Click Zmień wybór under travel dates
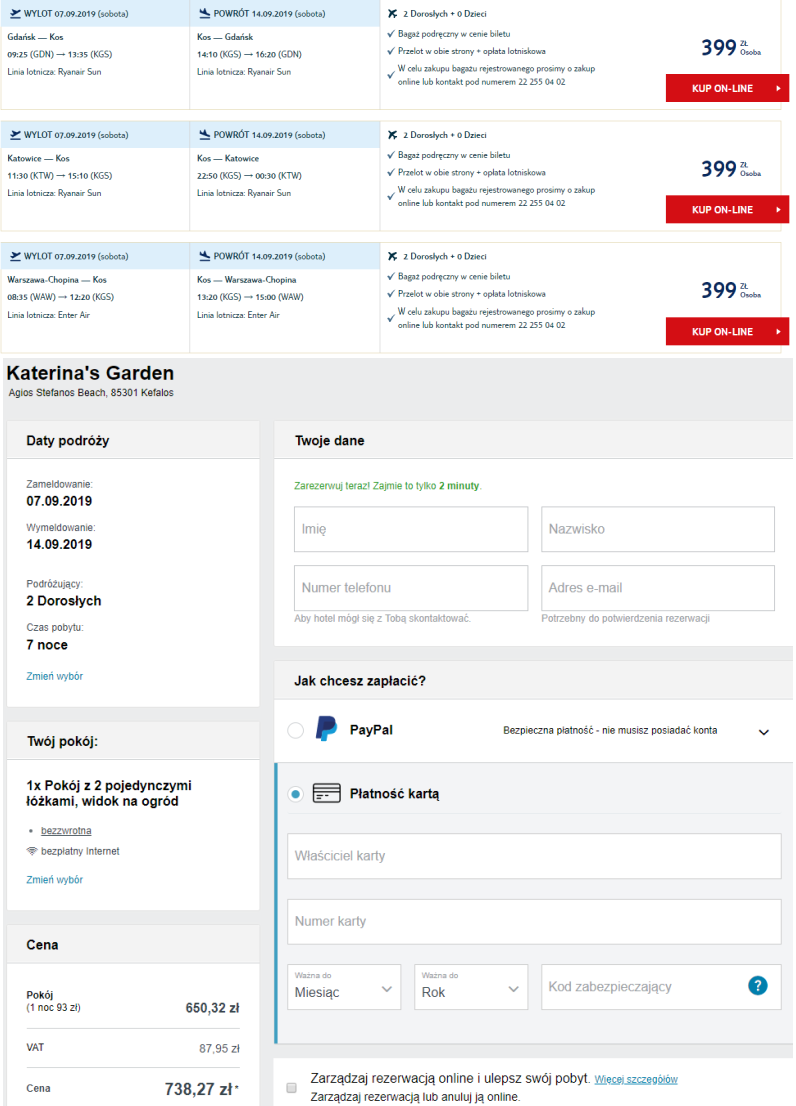The image size is (796, 1106). point(54,676)
